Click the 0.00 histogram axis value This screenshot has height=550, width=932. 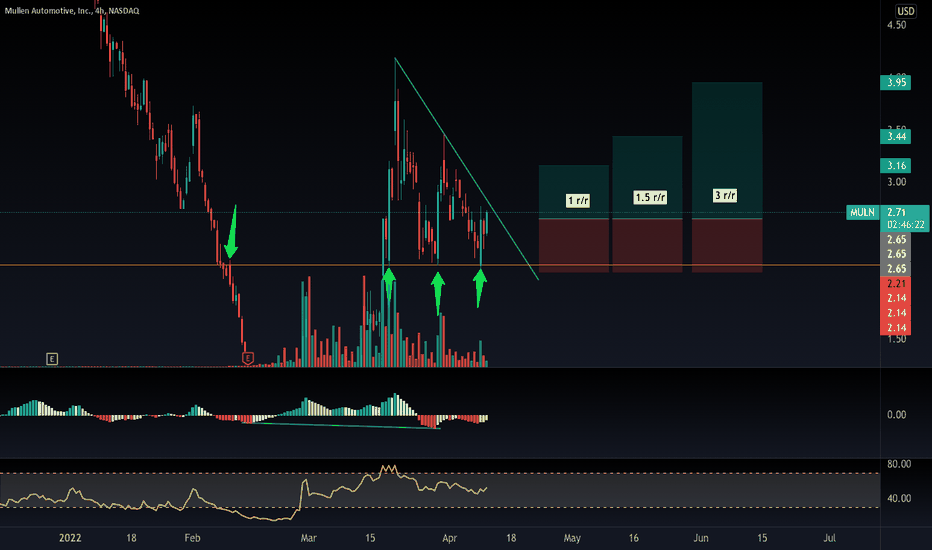pos(896,414)
